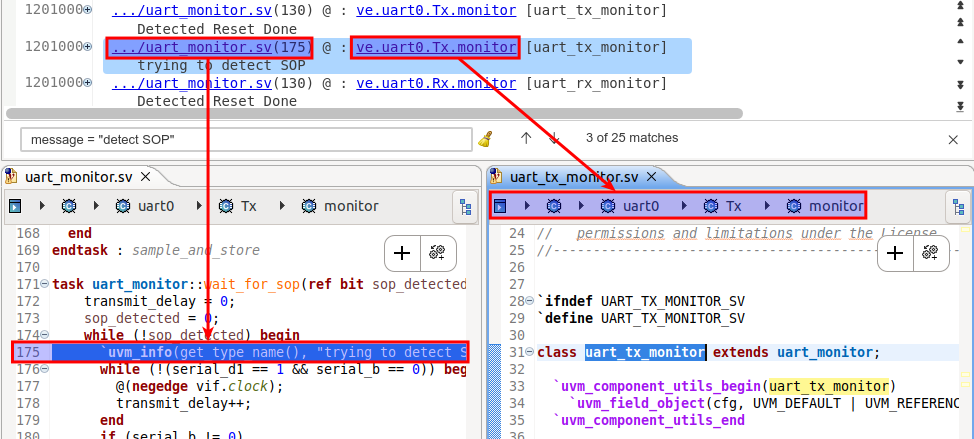The height and width of the screenshot is (439, 974).
Task: Step the log up with the single up arrow
Action: 960,42
